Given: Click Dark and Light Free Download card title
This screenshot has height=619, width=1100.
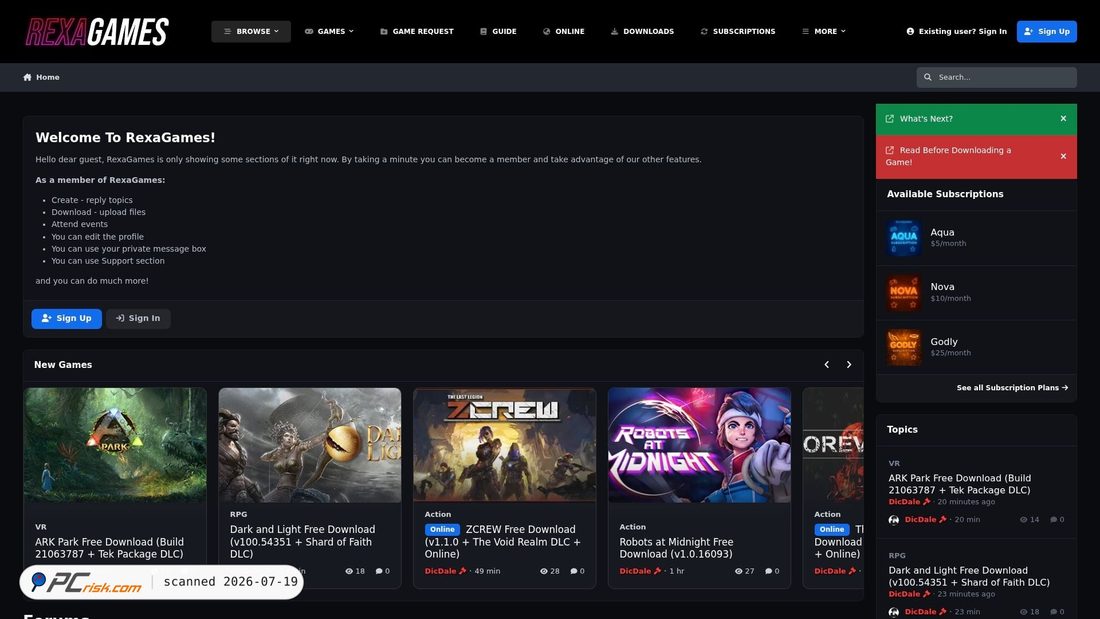Looking at the screenshot, I should coord(302,542).
